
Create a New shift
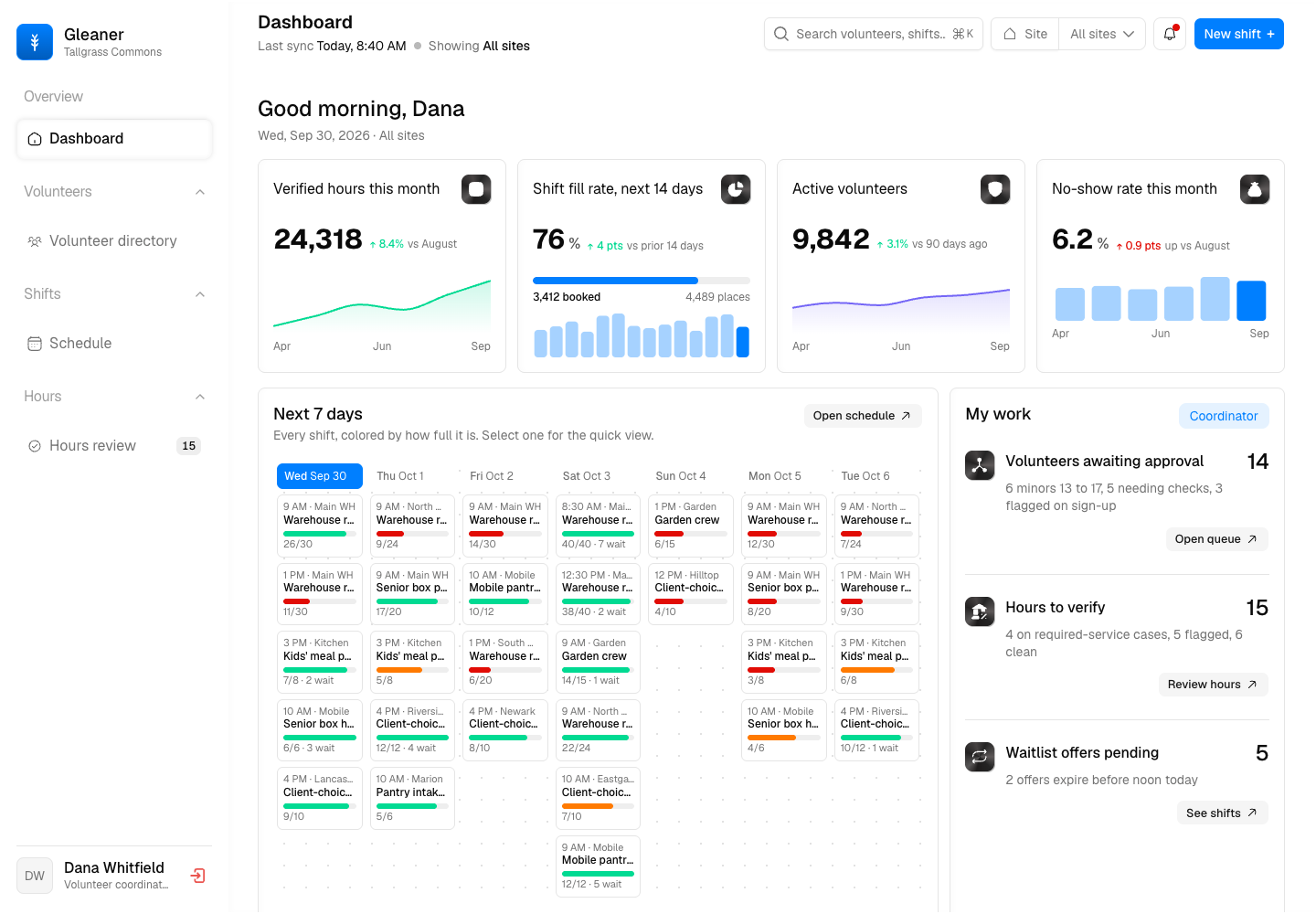tap(1239, 34)
